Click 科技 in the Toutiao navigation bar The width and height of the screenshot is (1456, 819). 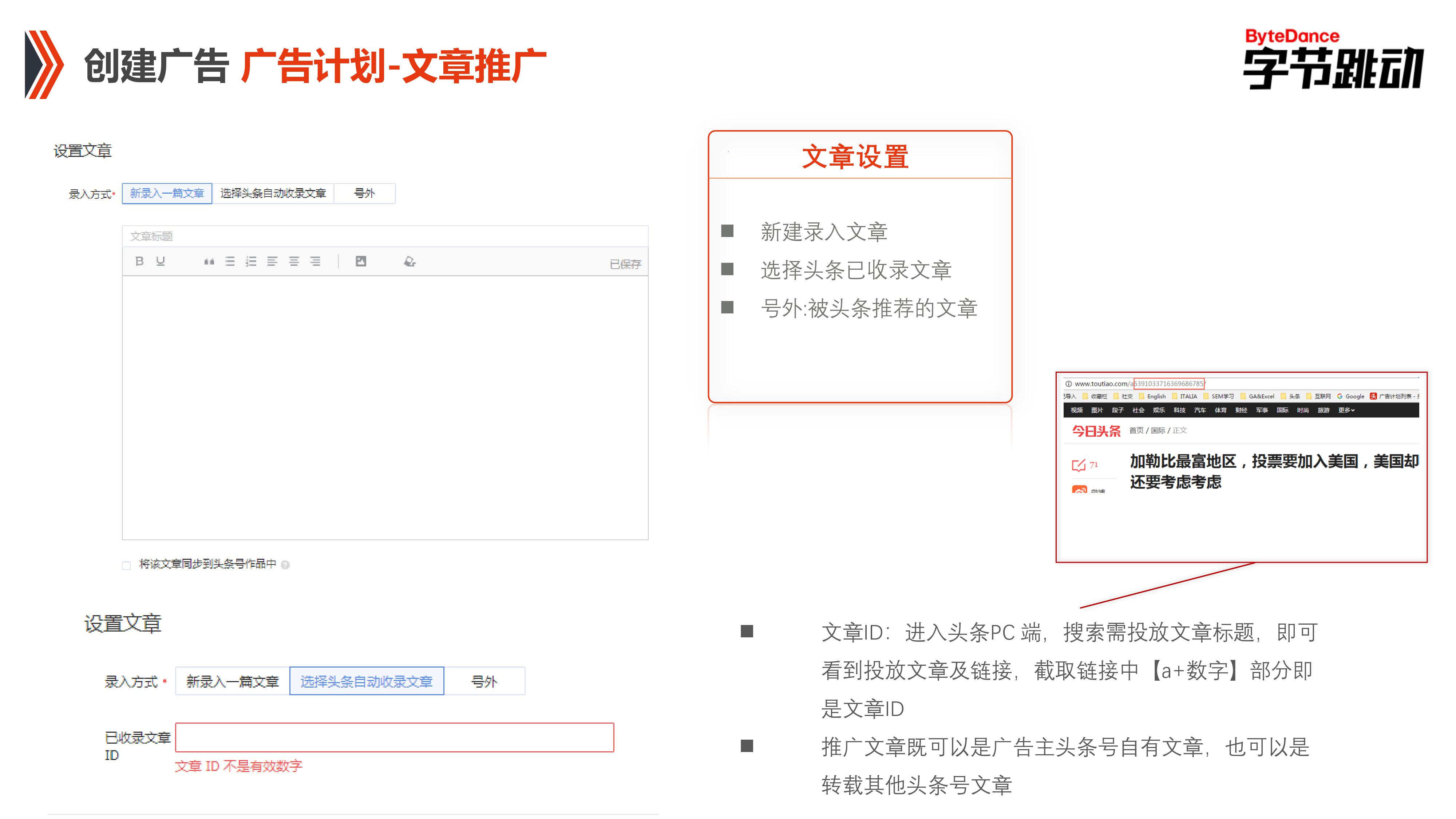coord(1179,410)
